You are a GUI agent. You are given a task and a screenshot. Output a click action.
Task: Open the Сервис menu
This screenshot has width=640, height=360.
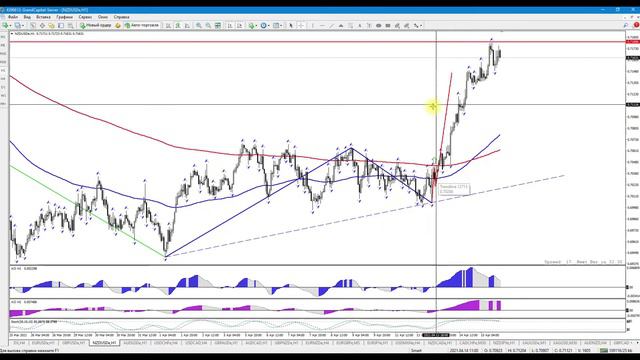(85, 17)
